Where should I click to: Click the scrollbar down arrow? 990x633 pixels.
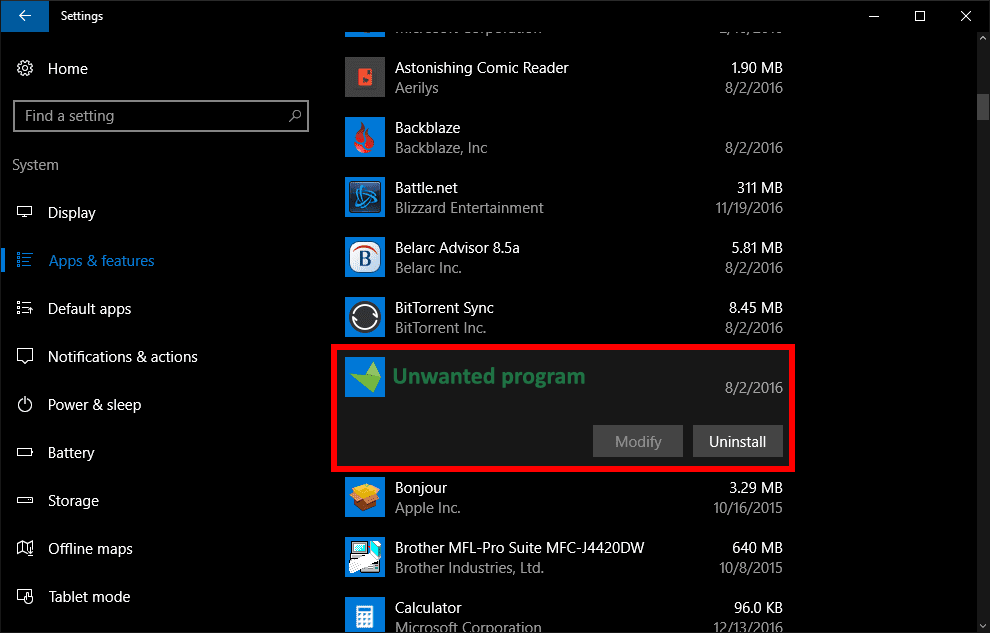click(982, 625)
